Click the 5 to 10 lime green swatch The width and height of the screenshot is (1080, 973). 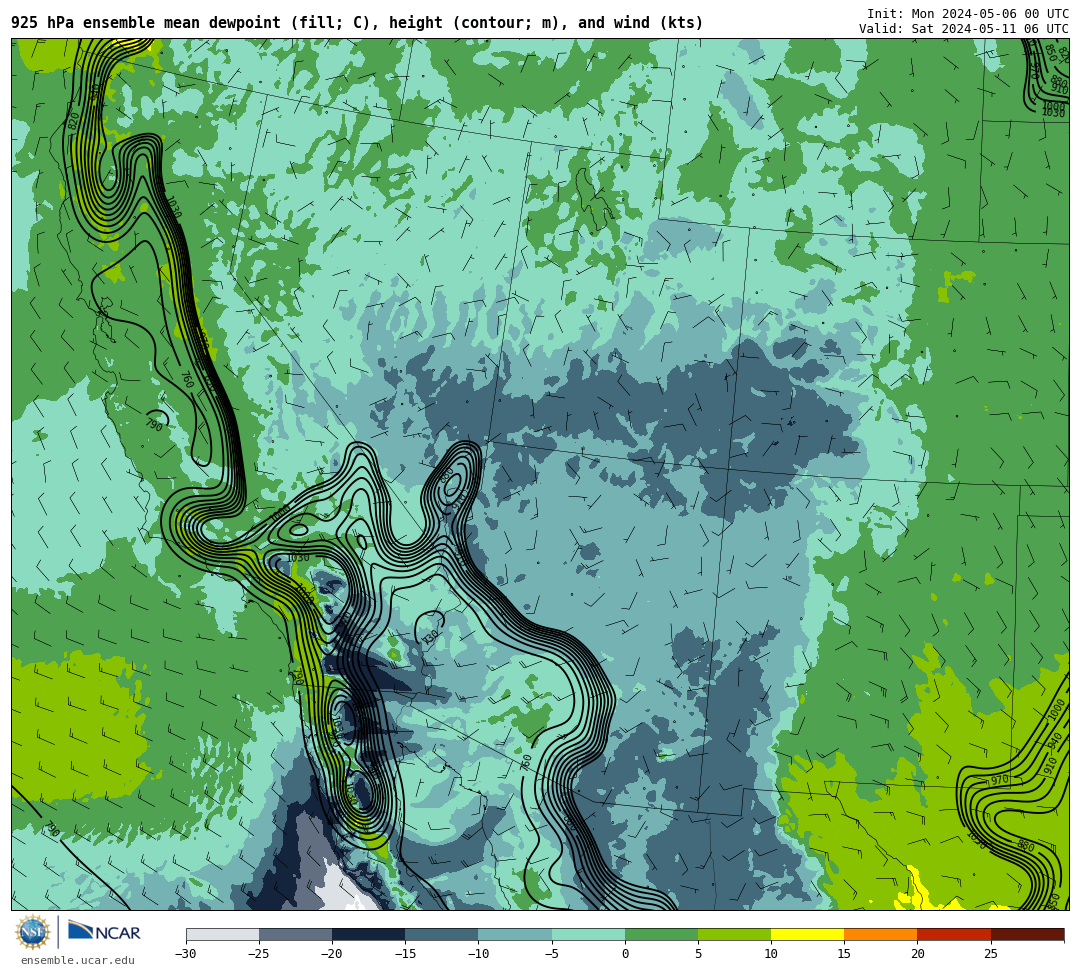(734, 934)
